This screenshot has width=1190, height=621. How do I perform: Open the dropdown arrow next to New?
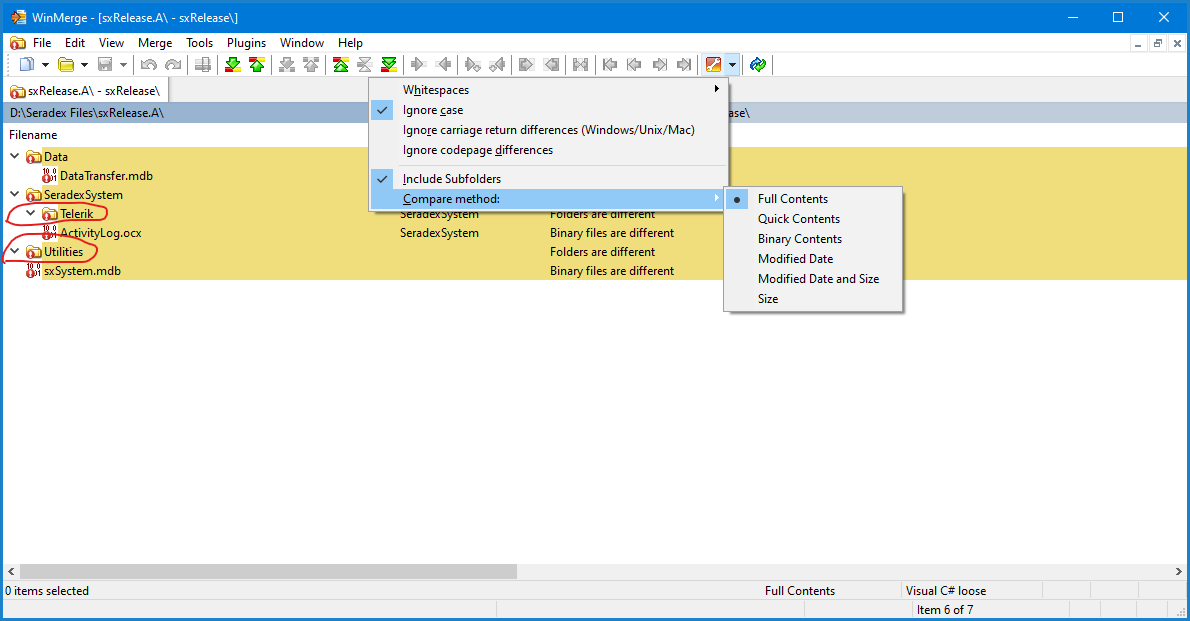45,65
